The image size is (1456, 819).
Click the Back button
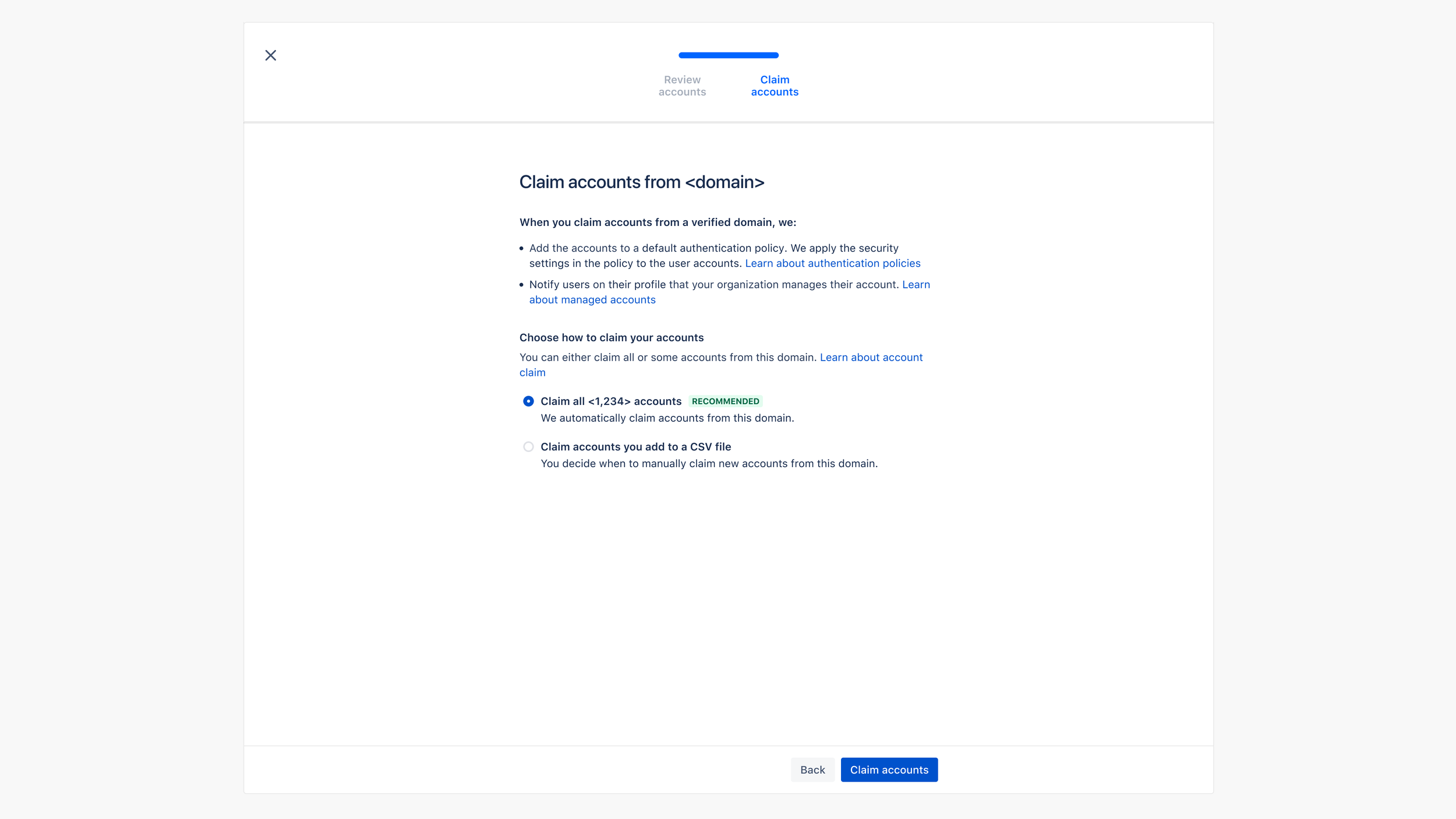(x=812, y=770)
